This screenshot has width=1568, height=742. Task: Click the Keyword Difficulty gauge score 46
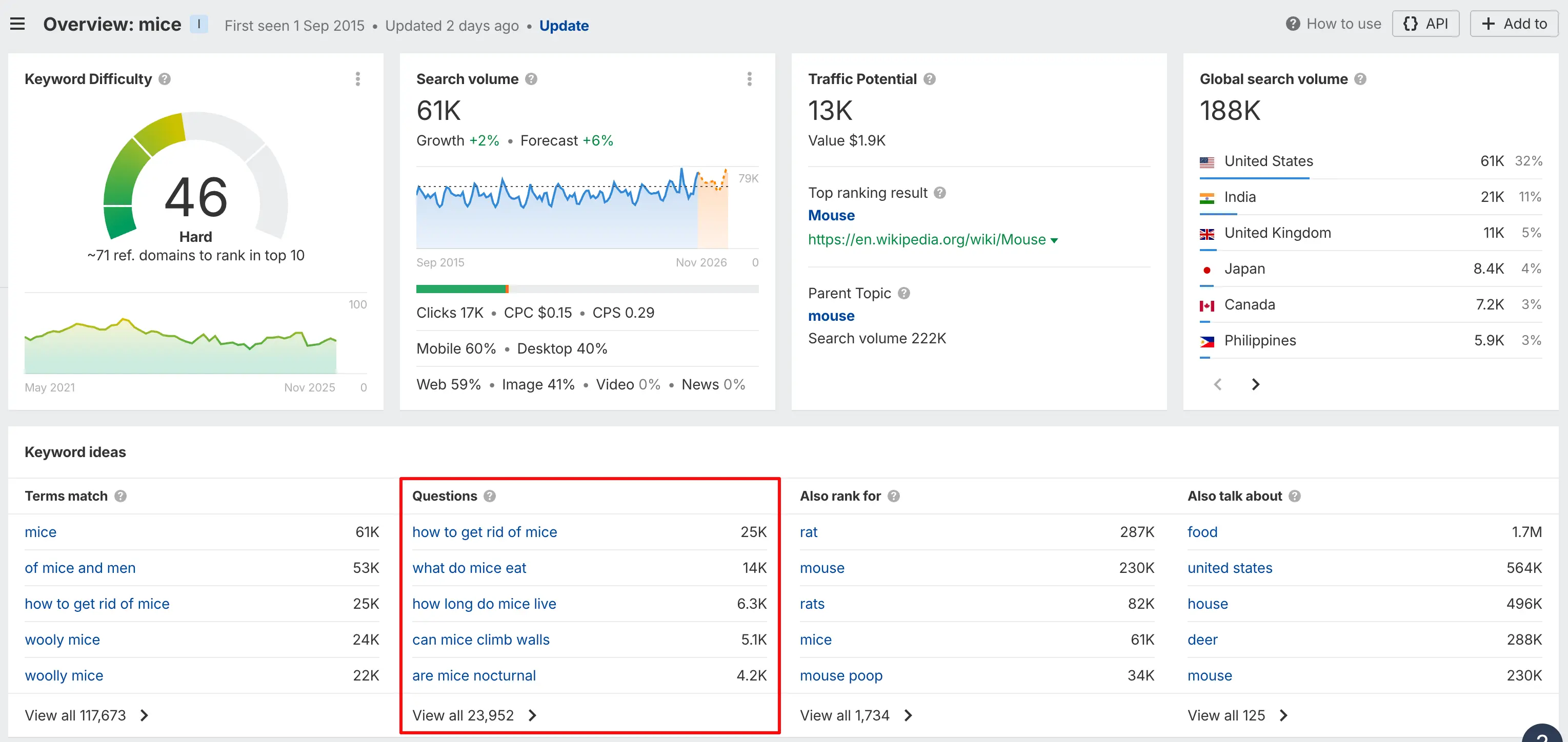(196, 196)
